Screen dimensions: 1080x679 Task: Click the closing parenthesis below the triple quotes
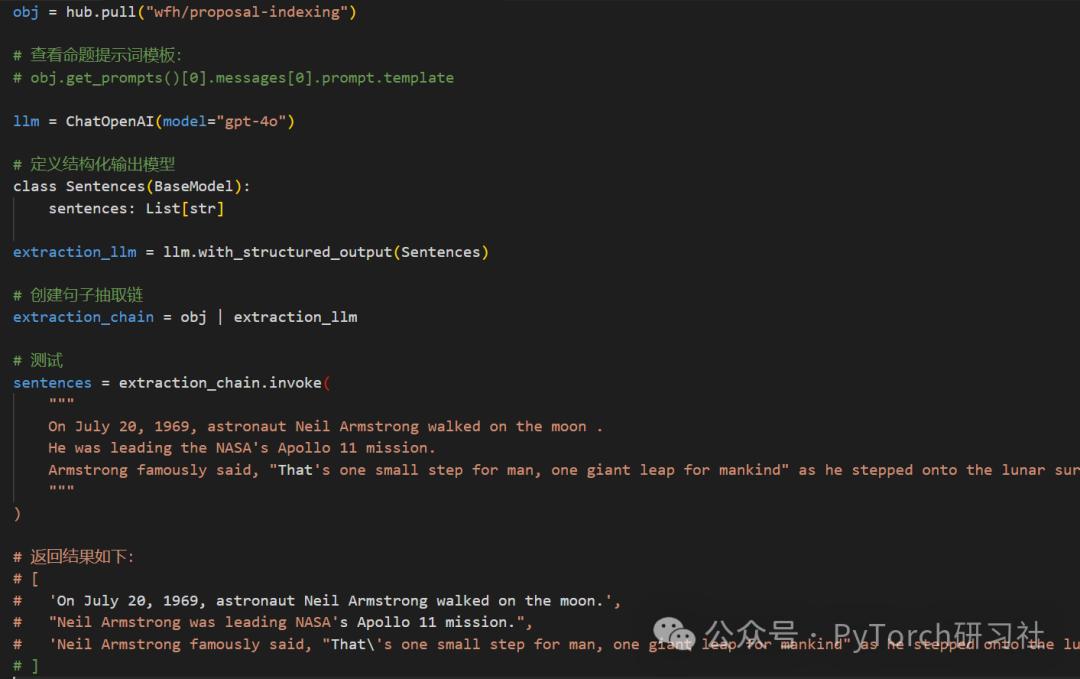click(17, 514)
